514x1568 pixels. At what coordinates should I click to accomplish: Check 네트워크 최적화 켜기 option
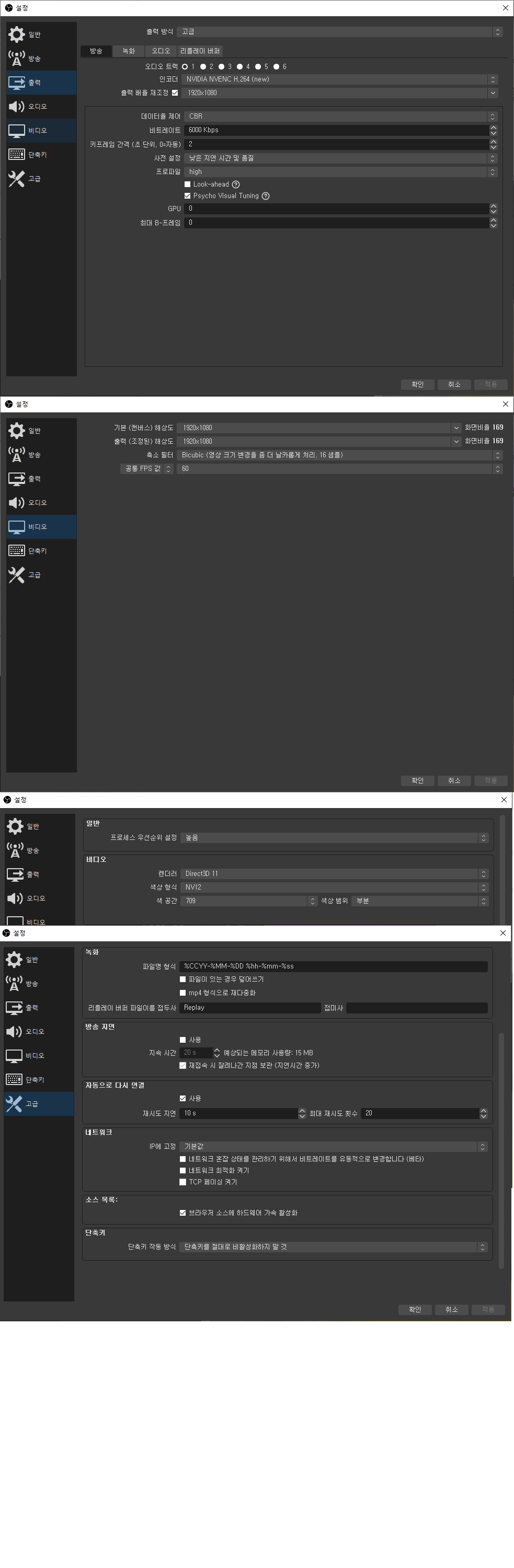[182, 1171]
